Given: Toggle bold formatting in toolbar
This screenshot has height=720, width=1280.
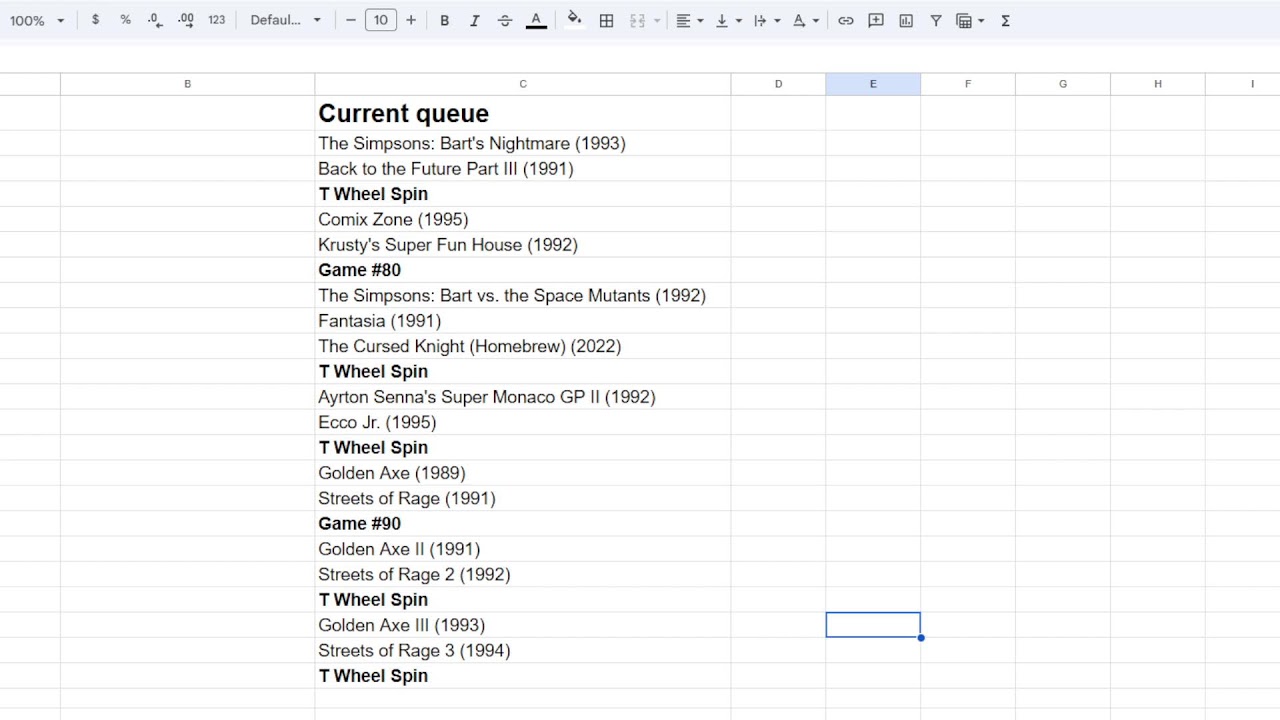Looking at the screenshot, I should point(444,20).
